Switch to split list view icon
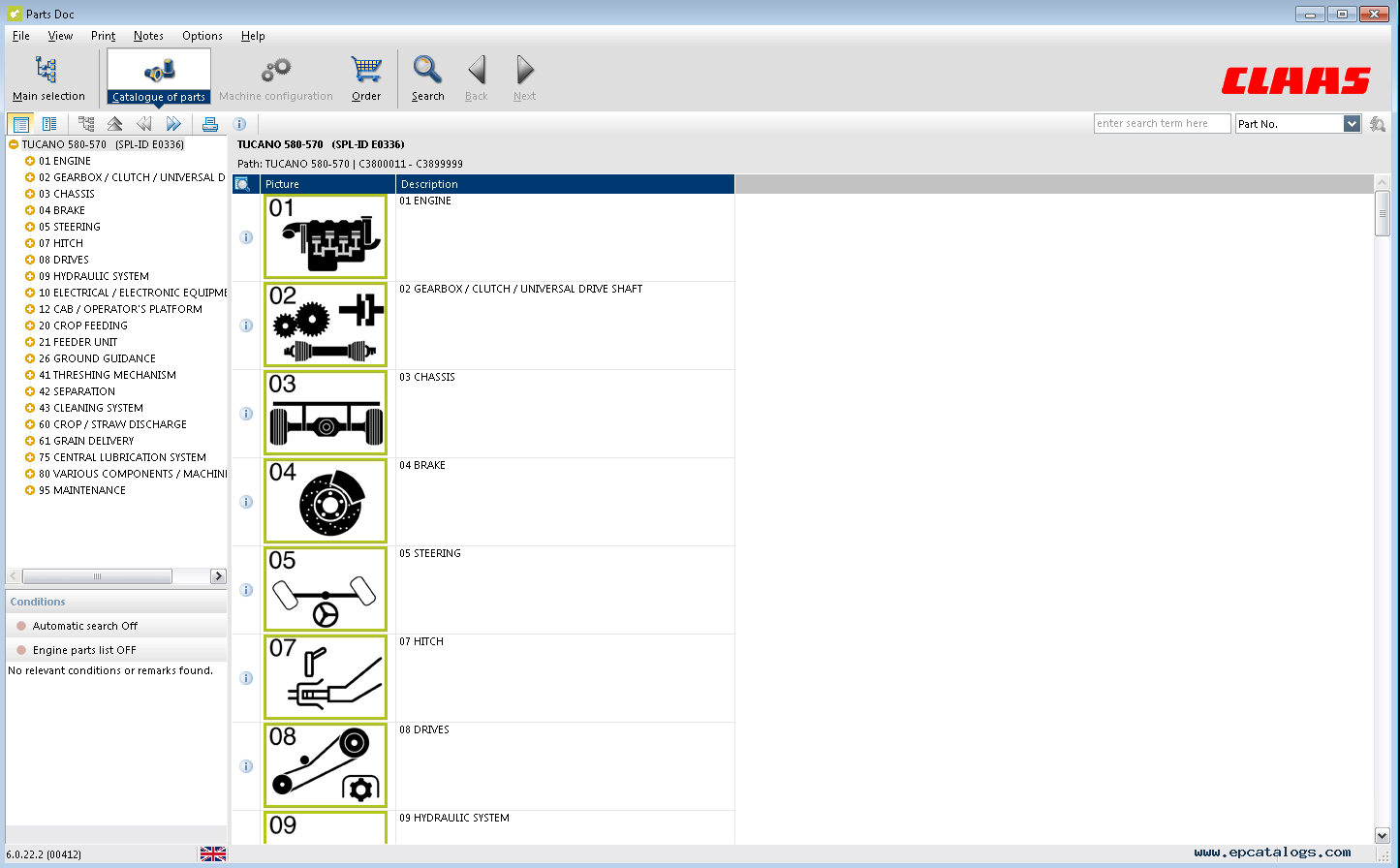This screenshot has width=1400, height=868. click(49, 124)
